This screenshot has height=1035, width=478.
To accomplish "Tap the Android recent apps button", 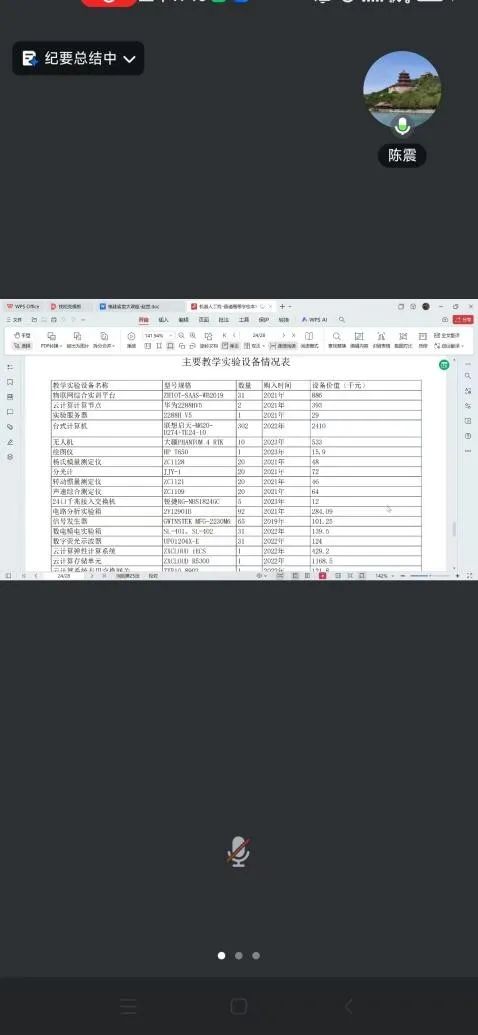I will pyautogui.click(x=129, y=1006).
